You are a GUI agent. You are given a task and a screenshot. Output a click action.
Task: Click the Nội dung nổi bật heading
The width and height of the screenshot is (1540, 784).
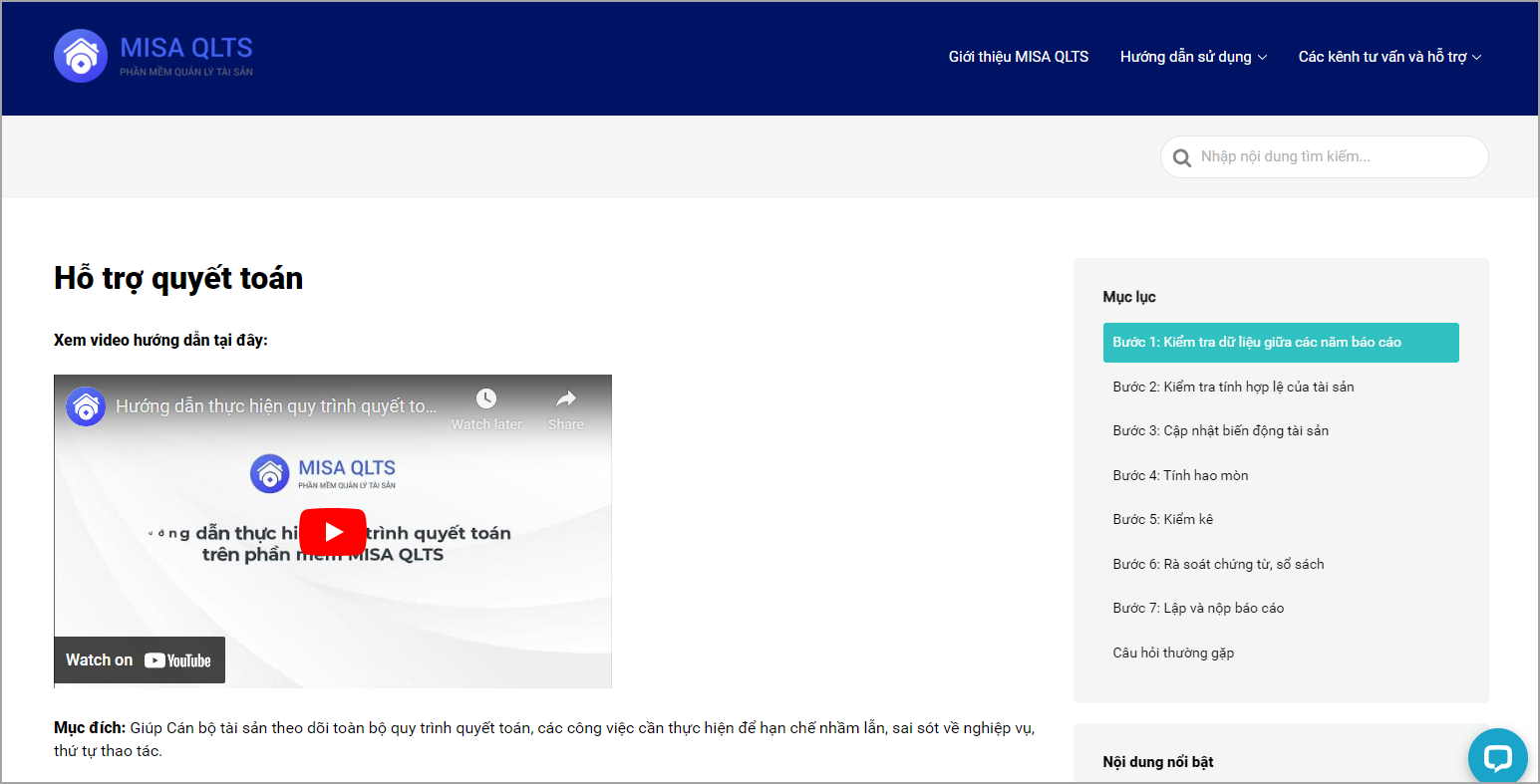(1158, 762)
